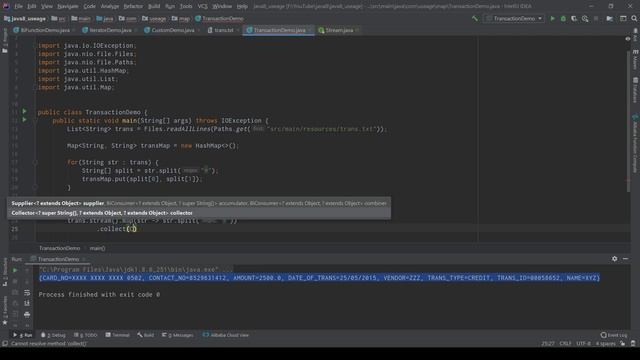Run TransactionDemo with the green toolbar play icon
The height and width of the screenshot is (360, 640).
[x=553, y=18]
